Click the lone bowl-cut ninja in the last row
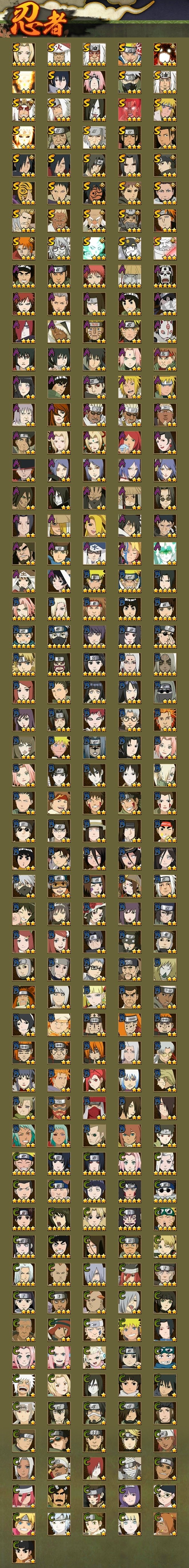Viewport: 189px width, 1568px height. [x=24, y=1552]
